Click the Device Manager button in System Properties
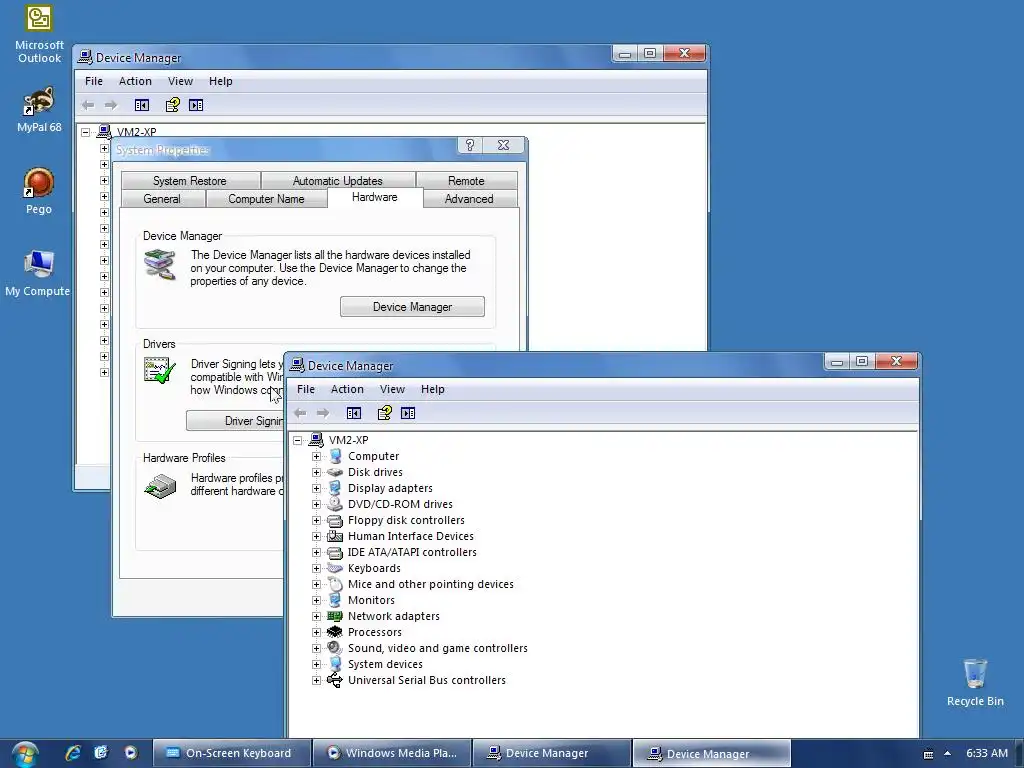This screenshot has height=768, width=1024. [412, 307]
